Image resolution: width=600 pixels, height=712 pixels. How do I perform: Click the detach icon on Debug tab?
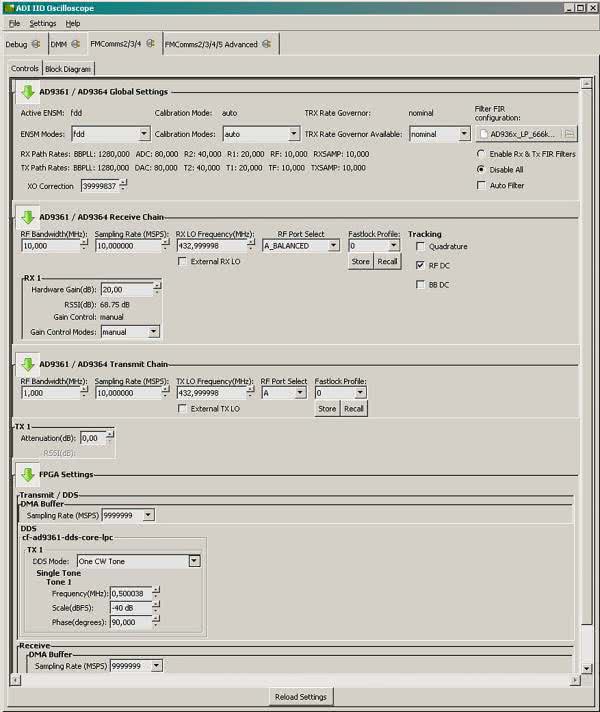click(x=37, y=44)
